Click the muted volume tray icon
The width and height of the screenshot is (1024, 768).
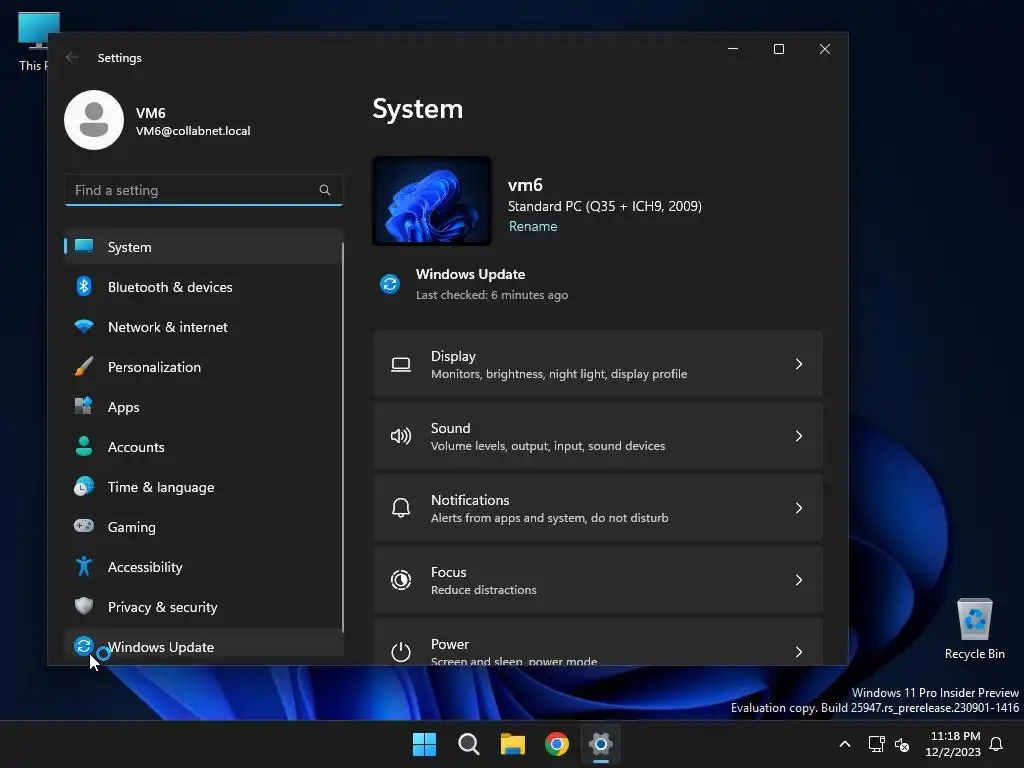point(903,744)
